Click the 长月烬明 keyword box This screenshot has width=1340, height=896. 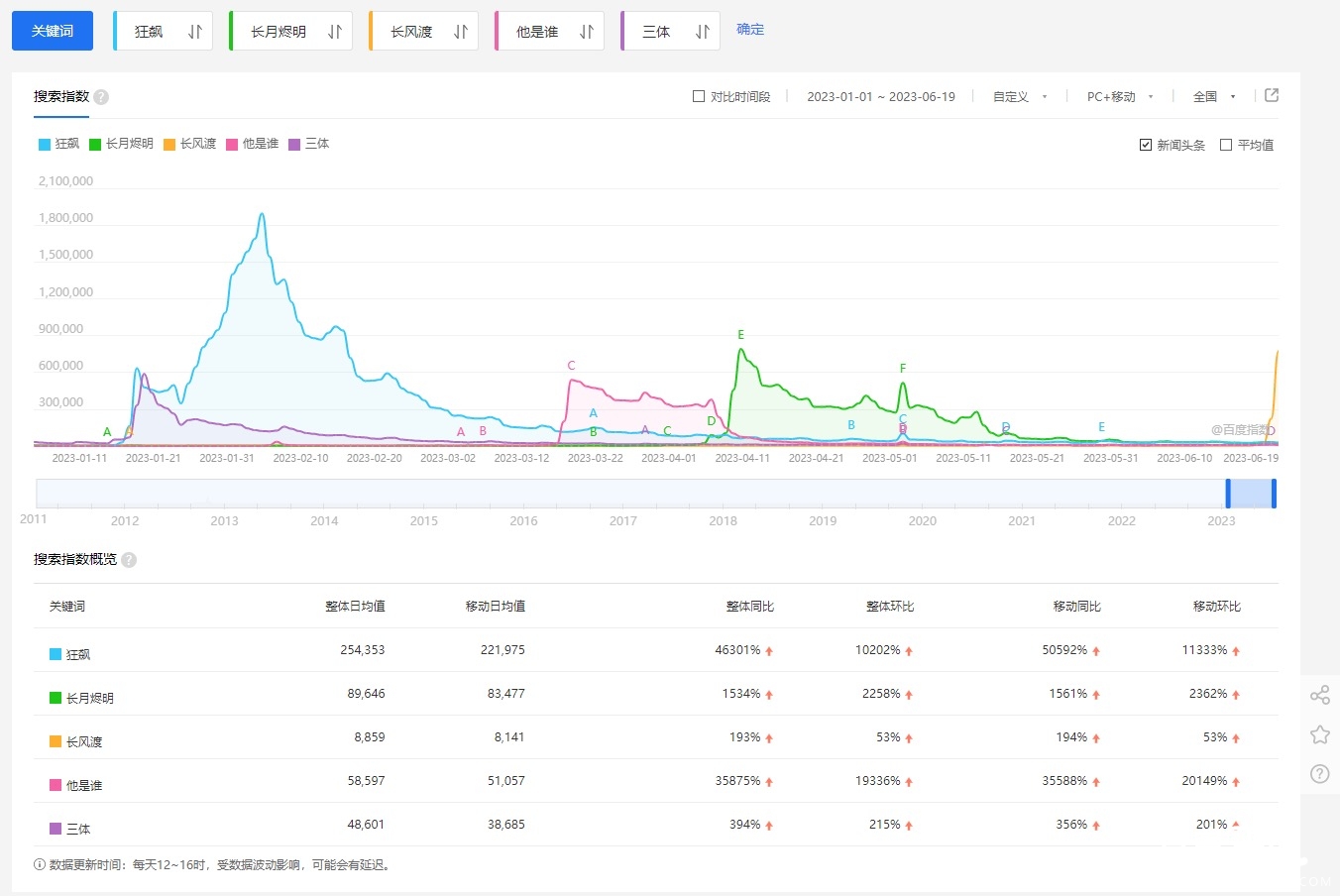pyautogui.click(x=290, y=31)
